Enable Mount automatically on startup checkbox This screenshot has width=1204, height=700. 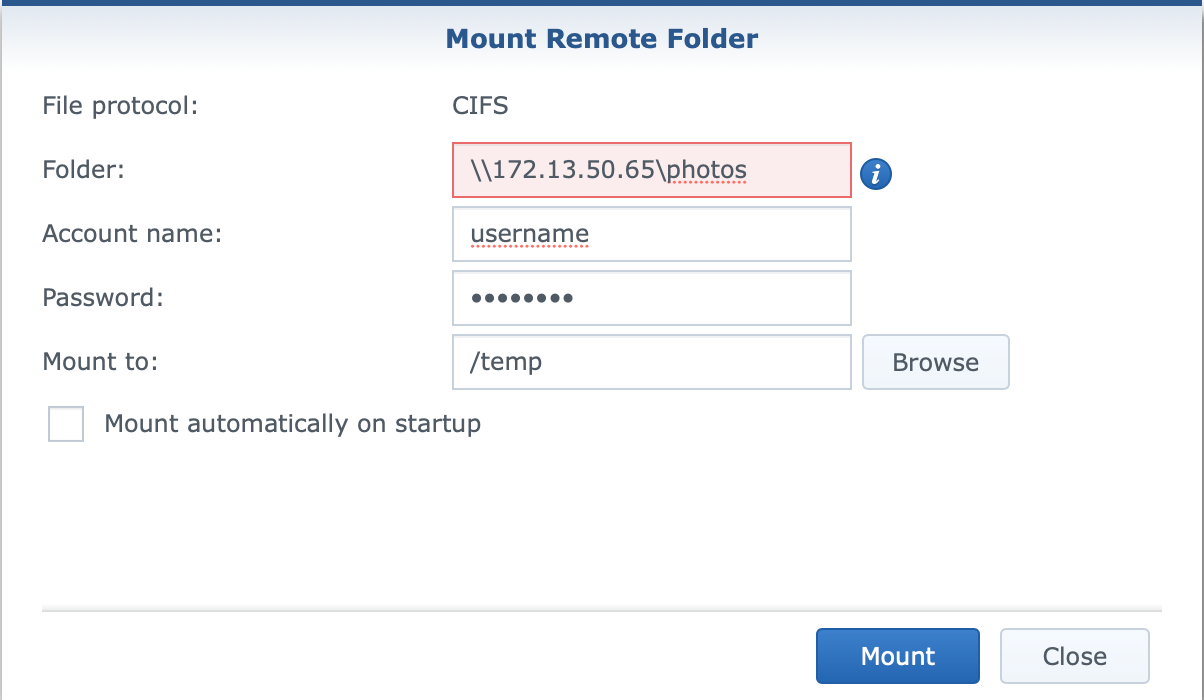tap(66, 424)
